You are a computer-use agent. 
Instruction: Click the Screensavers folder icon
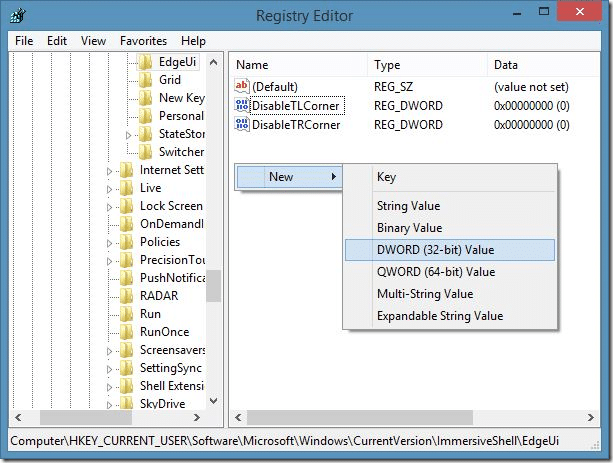[127, 350]
